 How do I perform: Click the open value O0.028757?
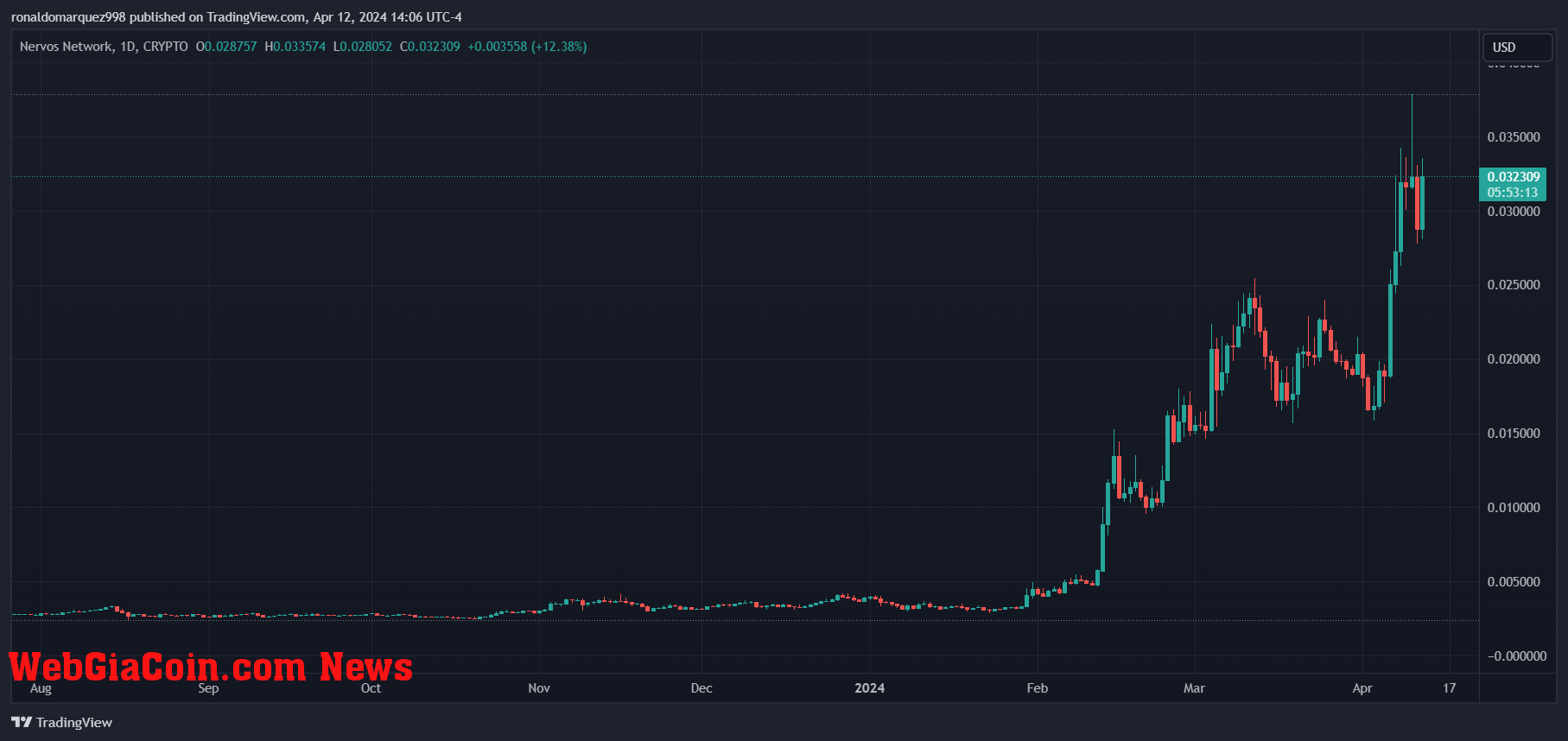click(x=226, y=47)
